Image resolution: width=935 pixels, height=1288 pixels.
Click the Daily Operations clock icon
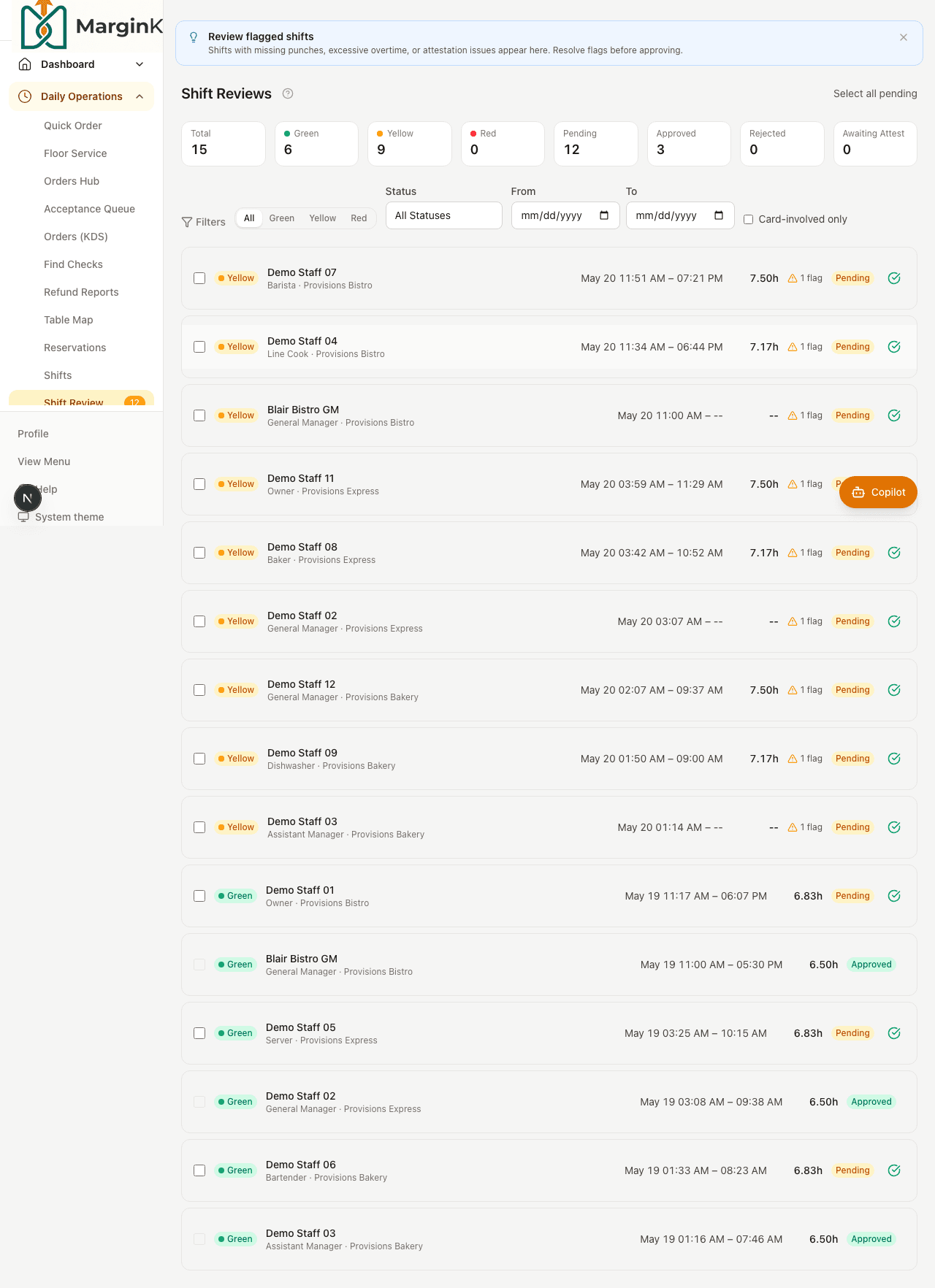point(25,96)
